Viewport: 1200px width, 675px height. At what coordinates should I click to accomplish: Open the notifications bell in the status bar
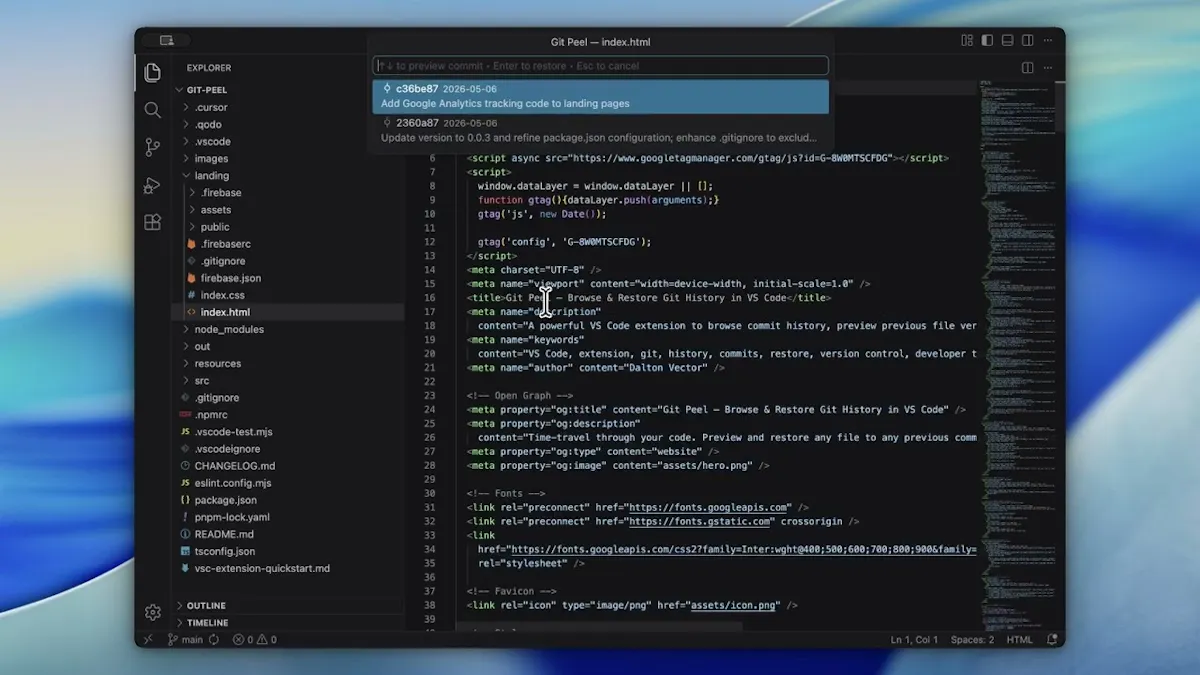coord(1052,640)
